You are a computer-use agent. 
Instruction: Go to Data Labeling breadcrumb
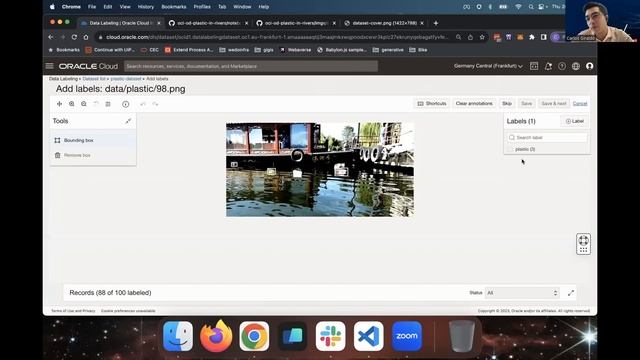63,79
